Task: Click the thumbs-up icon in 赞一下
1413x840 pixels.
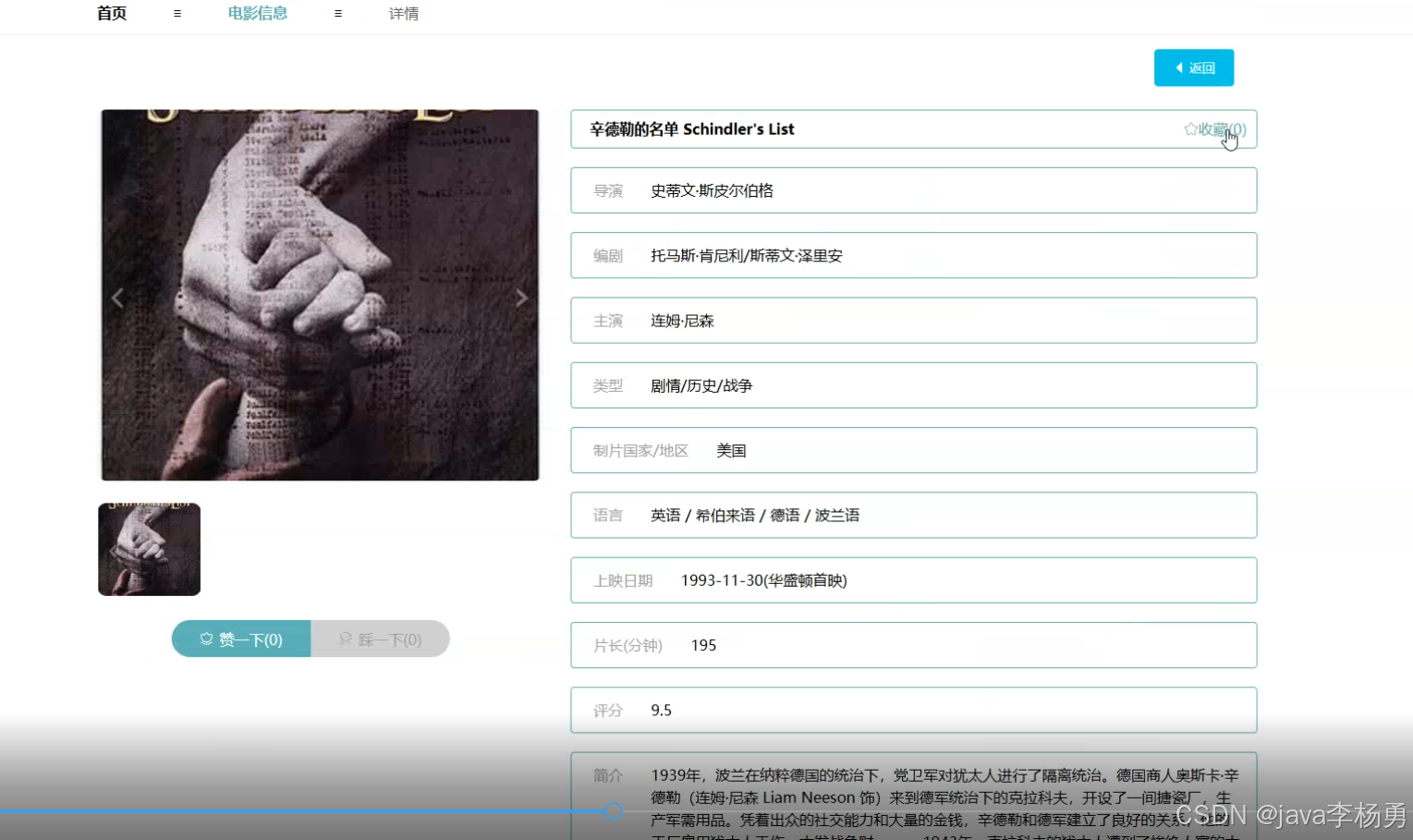Action: pyautogui.click(x=207, y=639)
